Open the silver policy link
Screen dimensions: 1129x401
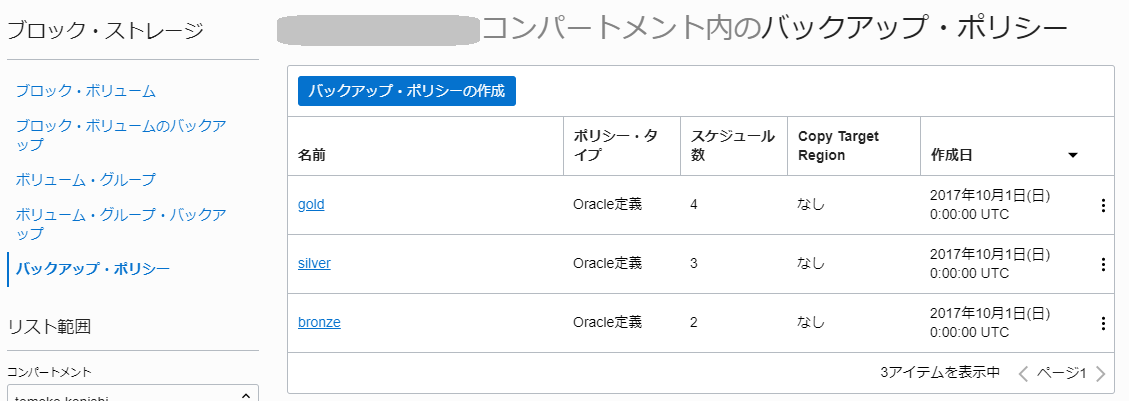(x=314, y=263)
